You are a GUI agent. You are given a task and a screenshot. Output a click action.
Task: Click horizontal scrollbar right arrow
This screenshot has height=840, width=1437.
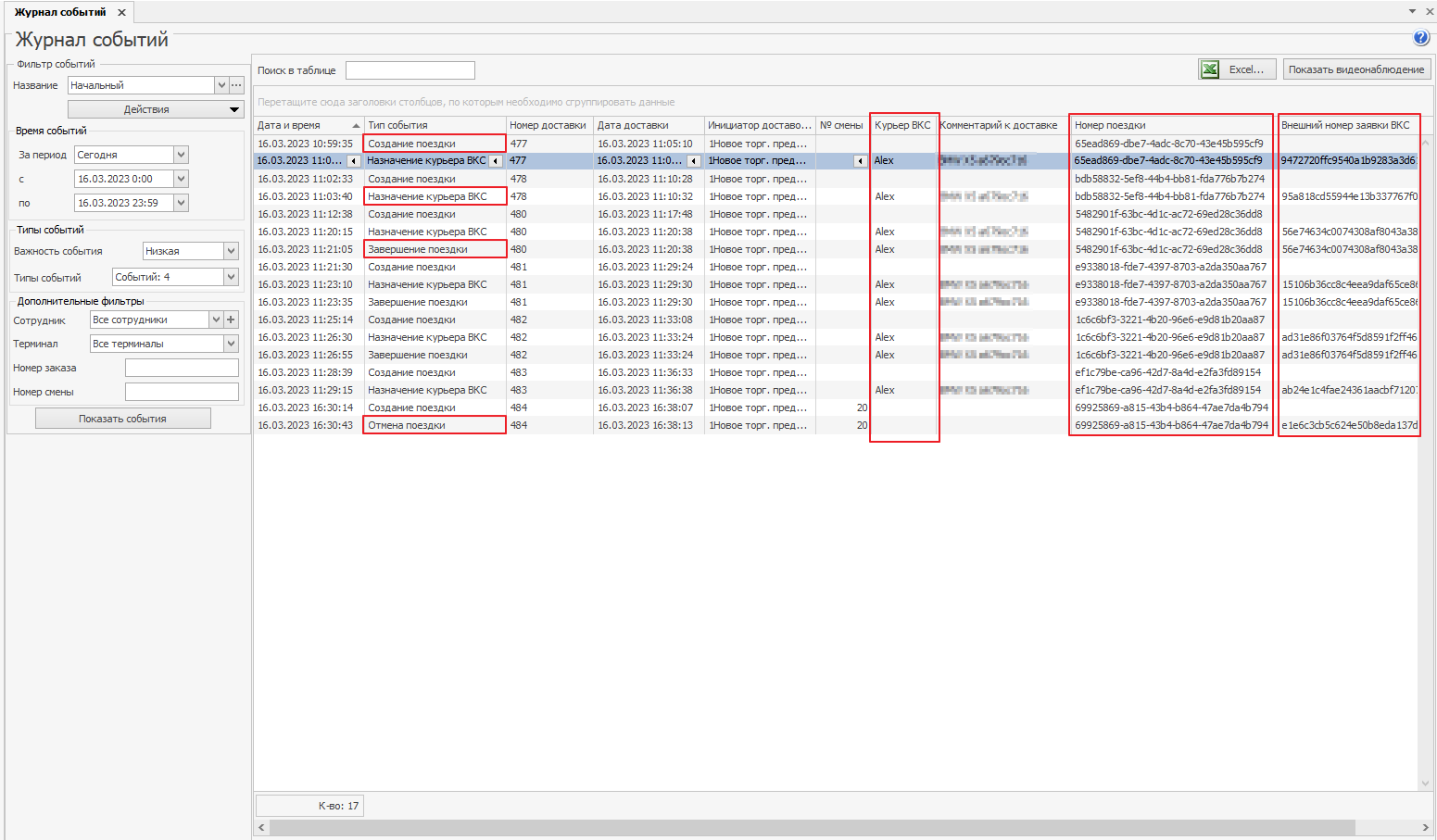click(x=1425, y=827)
